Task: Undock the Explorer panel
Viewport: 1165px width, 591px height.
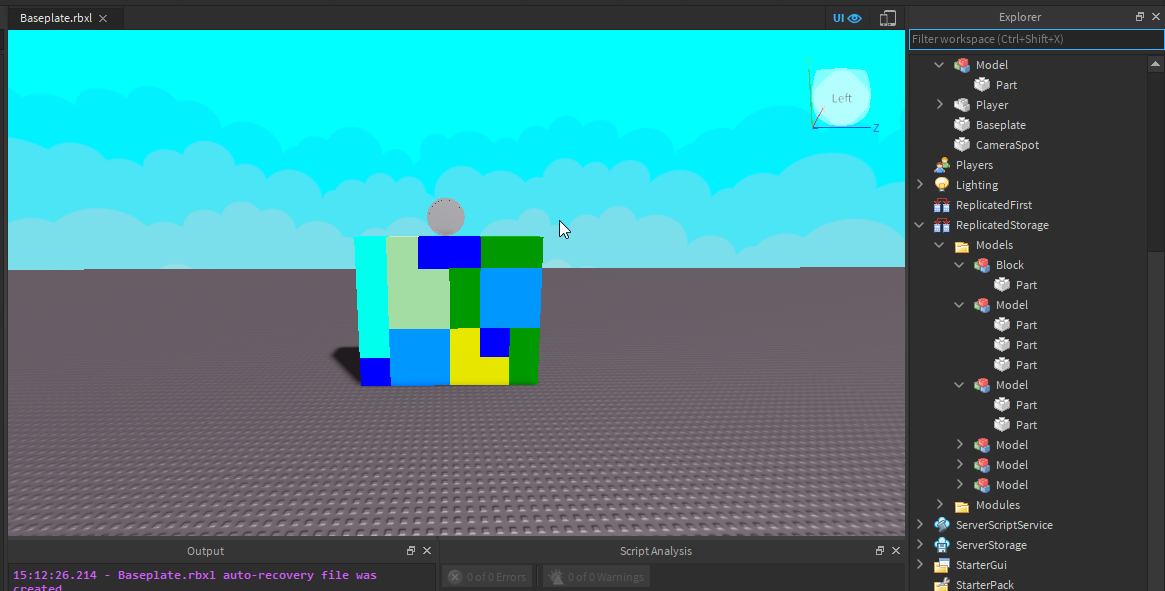Action: click(1139, 16)
